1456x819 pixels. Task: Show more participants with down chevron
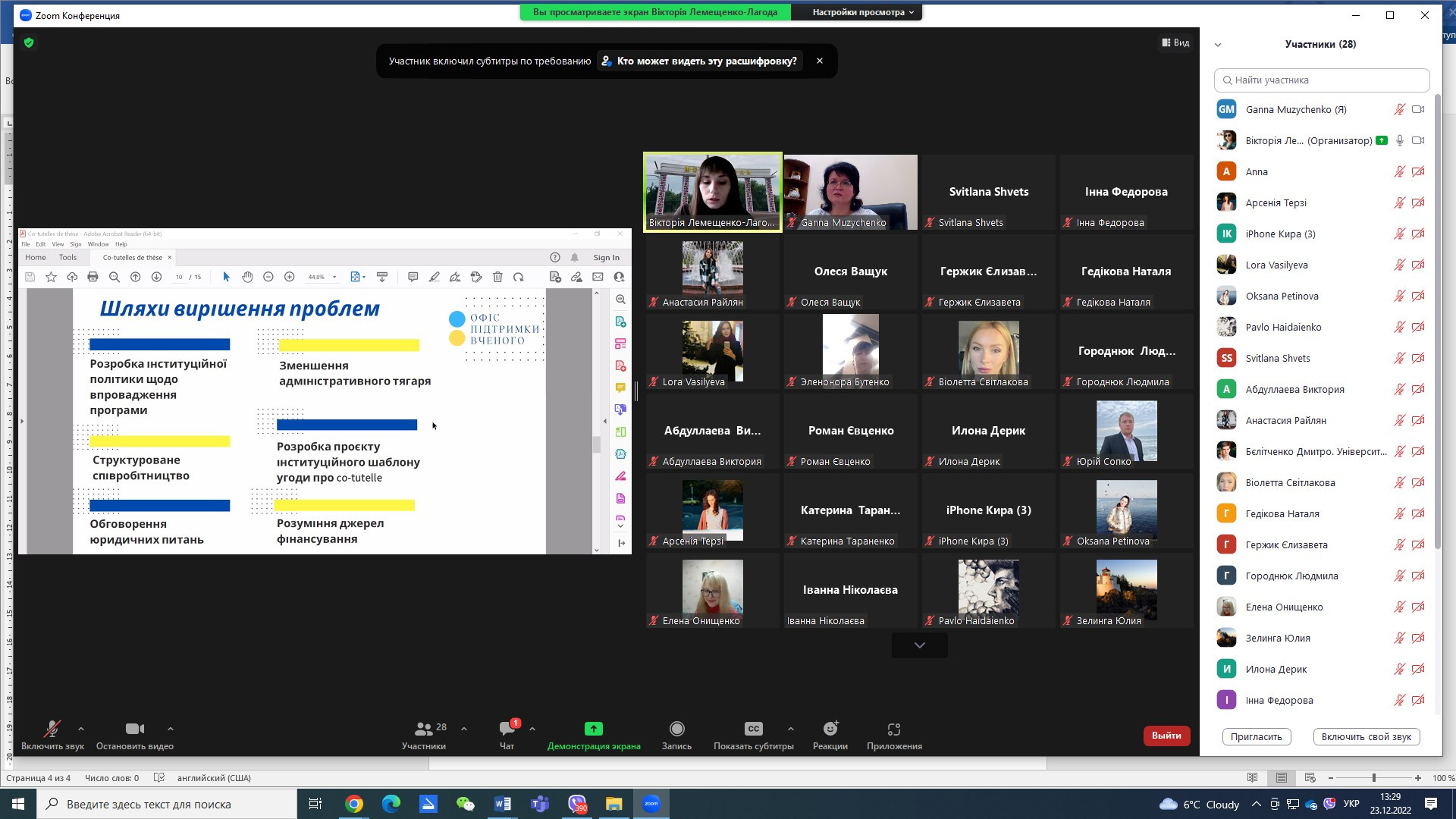point(919,645)
